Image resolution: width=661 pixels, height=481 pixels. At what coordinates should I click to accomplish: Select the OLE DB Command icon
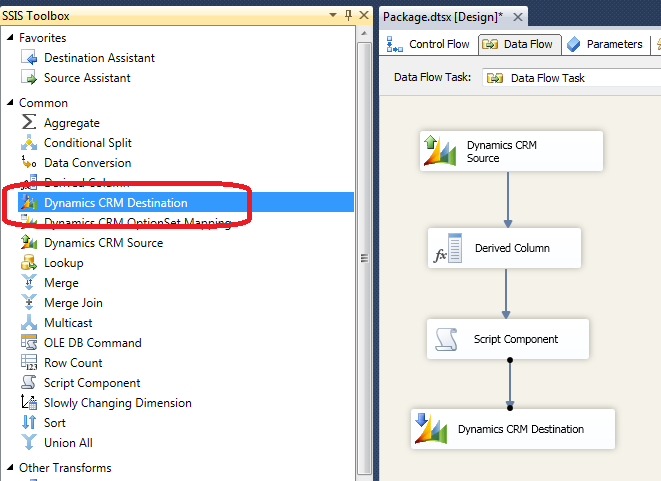click(x=29, y=342)
